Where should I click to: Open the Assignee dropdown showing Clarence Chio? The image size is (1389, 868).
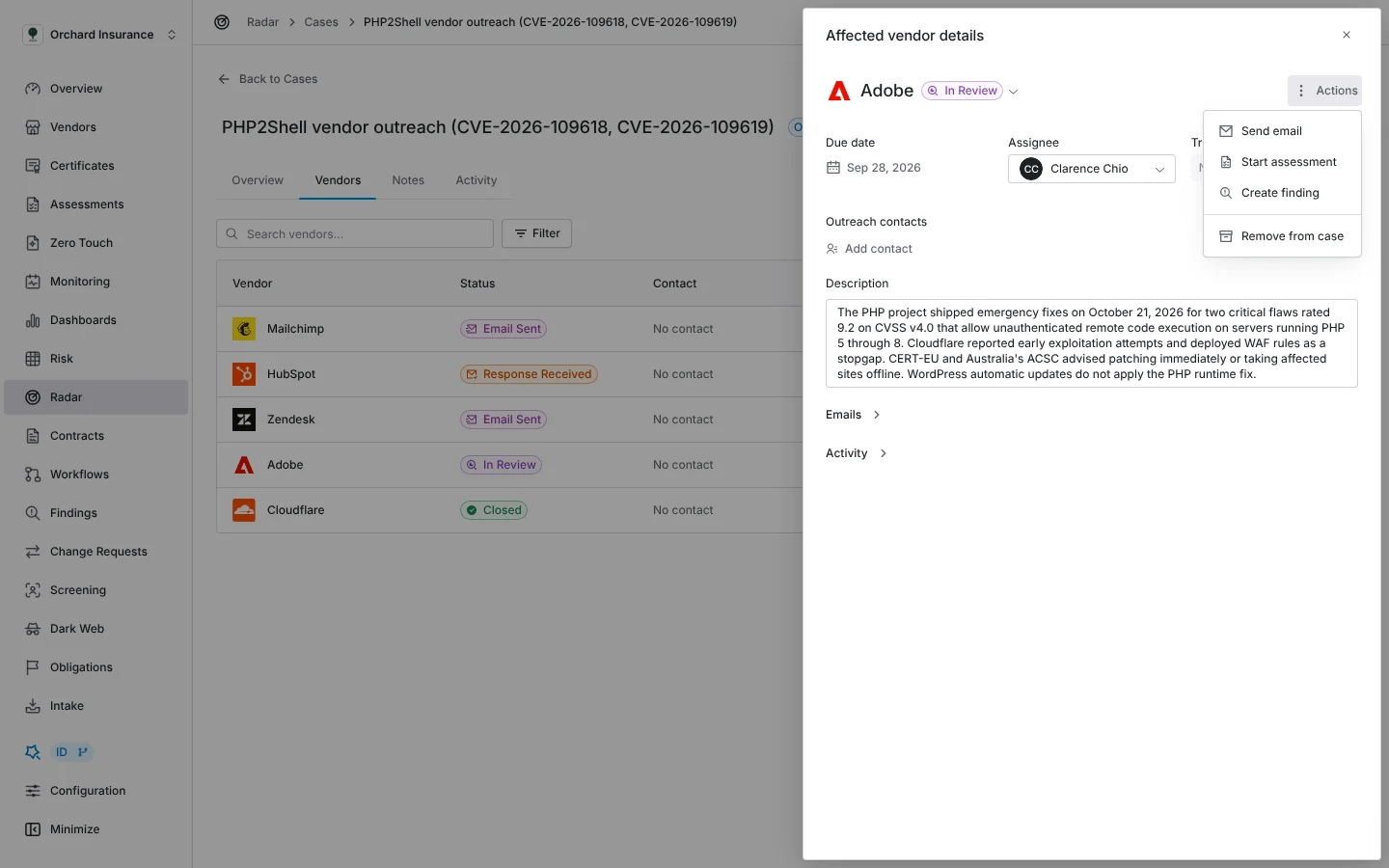click(1092, 169)
